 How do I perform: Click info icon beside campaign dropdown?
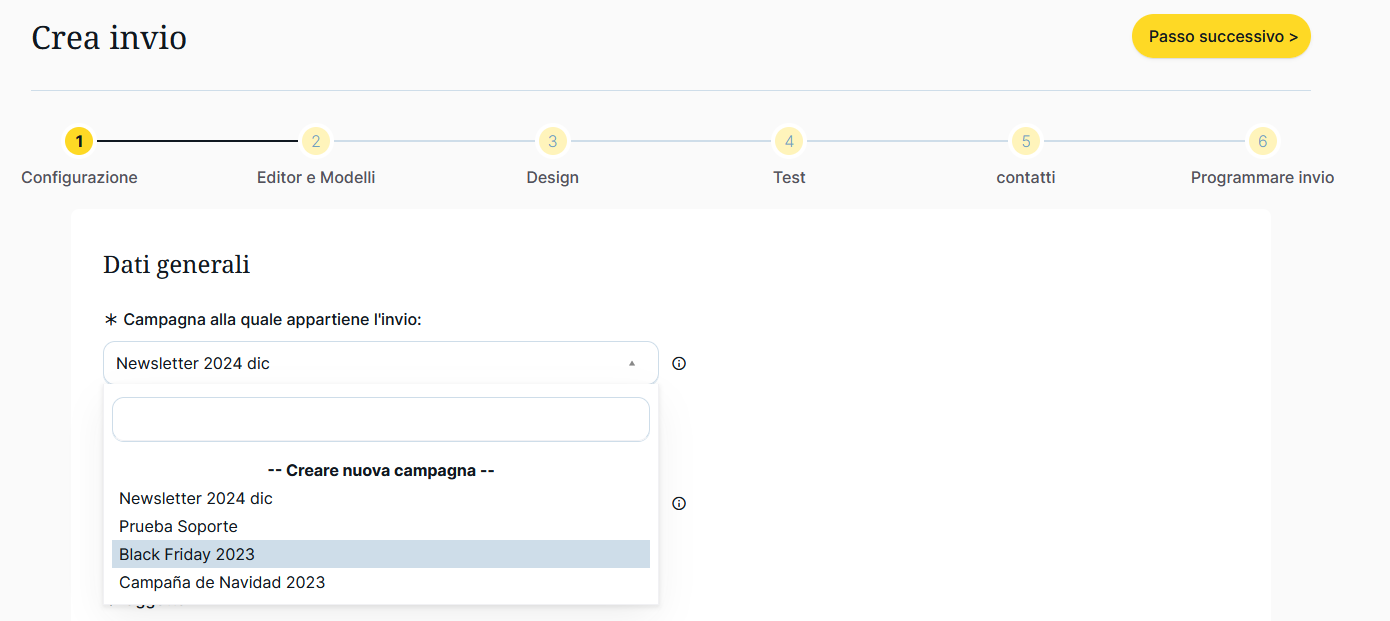tap(679, 364)
